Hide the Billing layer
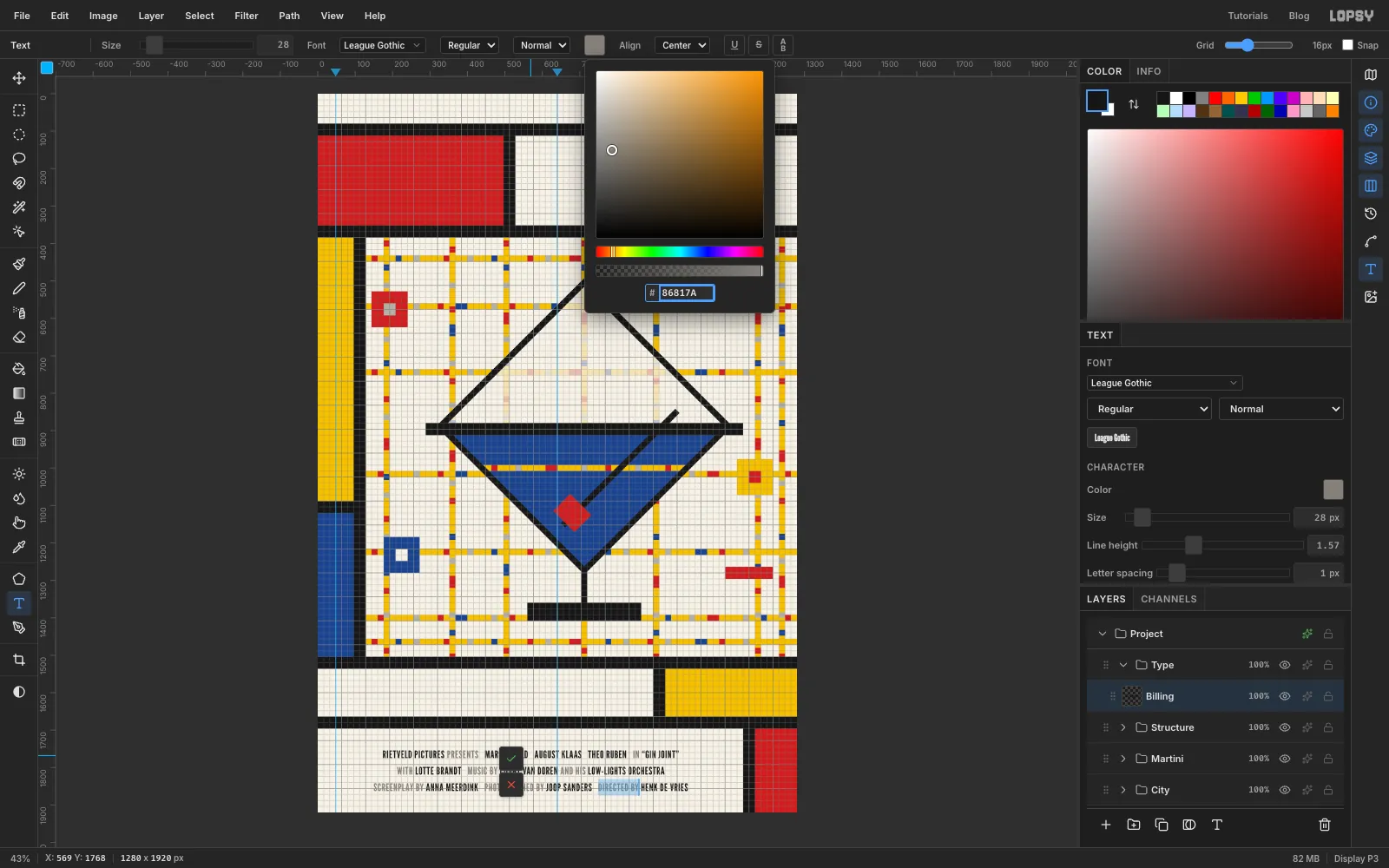Image resolution: width=1389 pixels, height=868 pixels. tap(1285, 696)
